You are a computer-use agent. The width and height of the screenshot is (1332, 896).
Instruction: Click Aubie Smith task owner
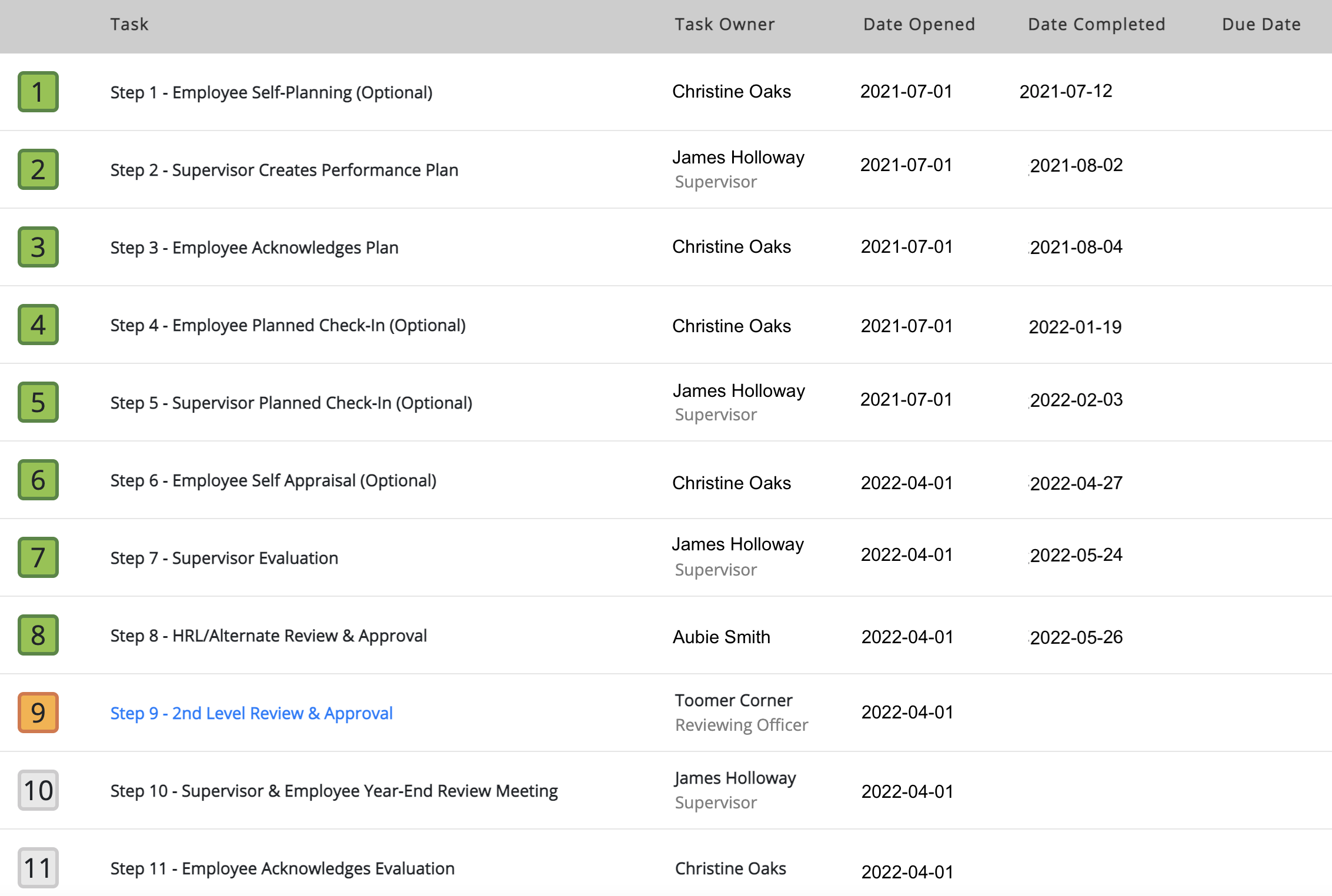point(722,637)
